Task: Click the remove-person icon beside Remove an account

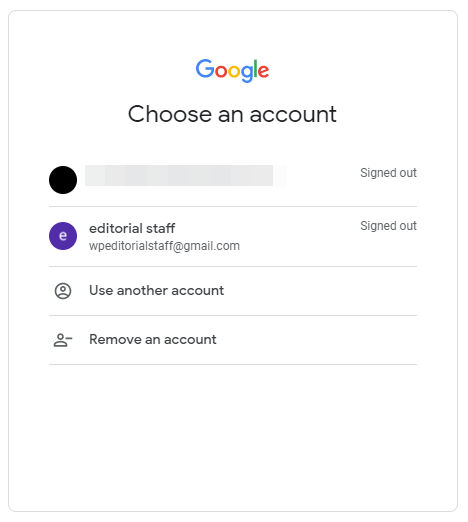Action: [x=63, y=340]
